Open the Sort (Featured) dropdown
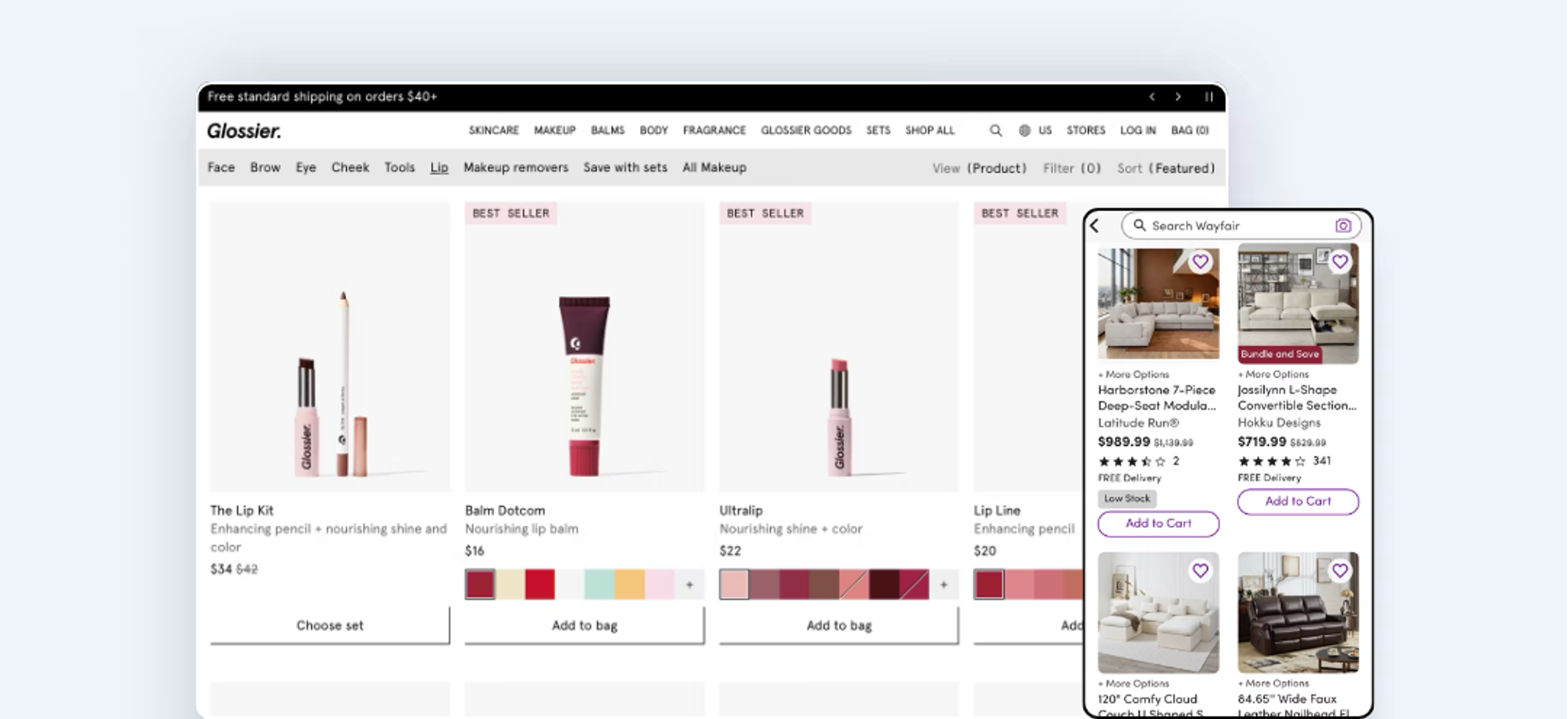This screenshot has width=1568, height=719. click(x=1165, y=168)
